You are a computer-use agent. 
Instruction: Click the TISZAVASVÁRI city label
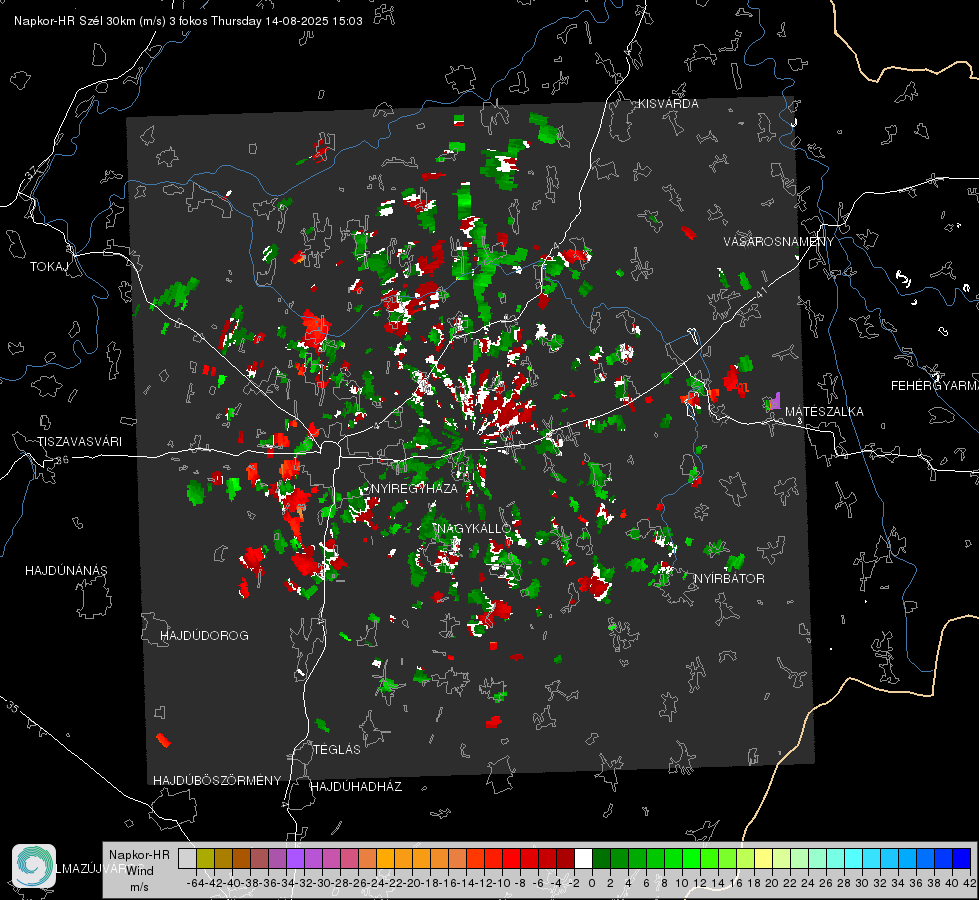(79, 442)
